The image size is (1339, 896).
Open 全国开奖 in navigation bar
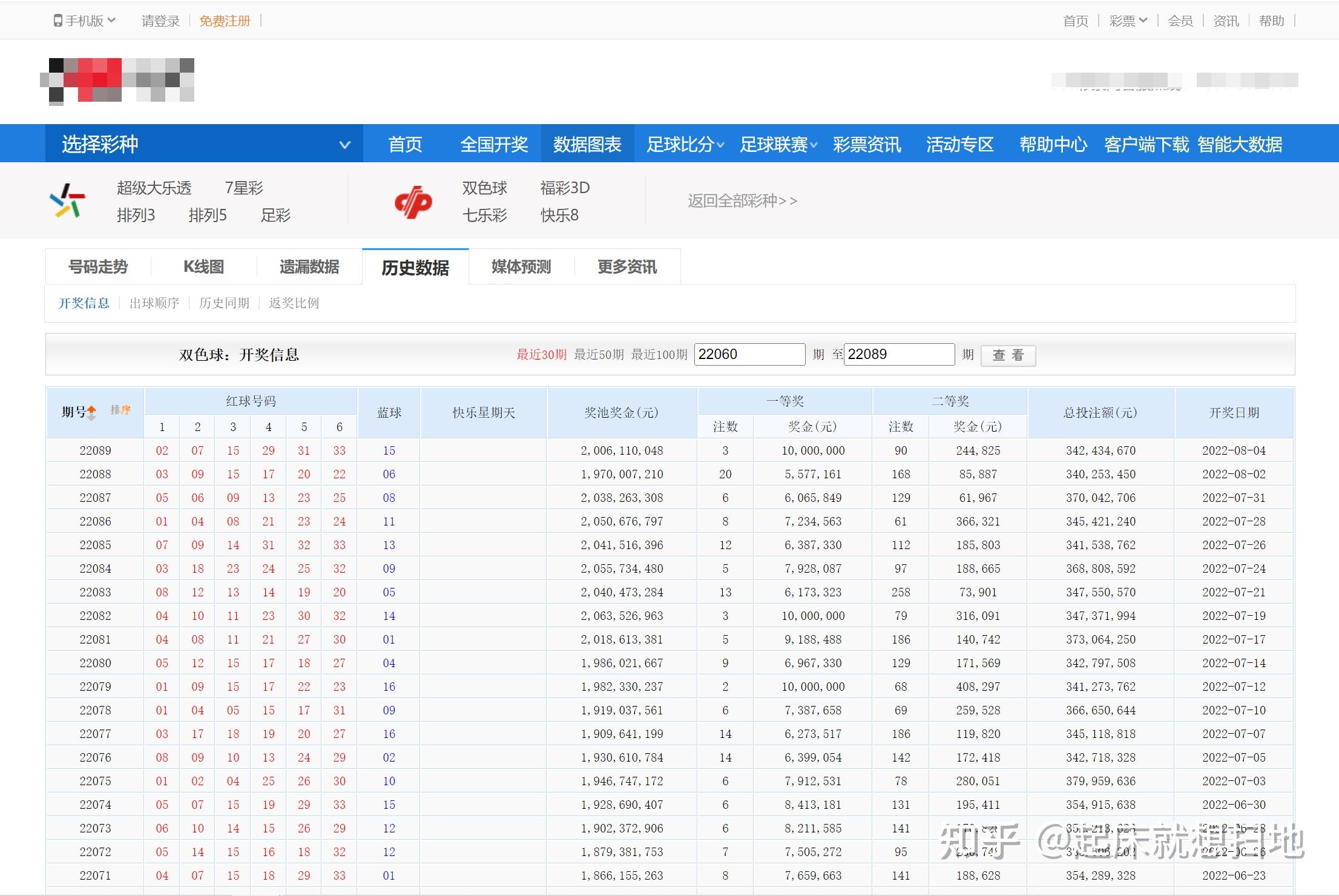494,144
